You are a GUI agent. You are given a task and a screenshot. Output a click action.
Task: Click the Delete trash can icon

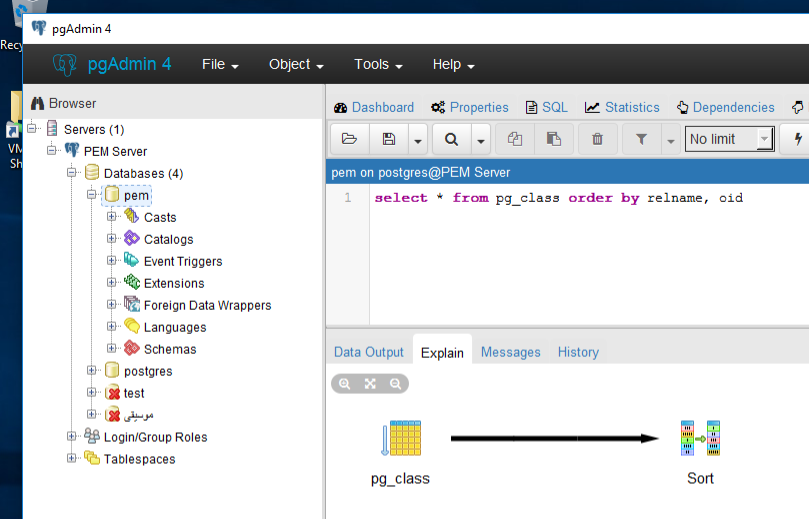(x=597, y=139)
